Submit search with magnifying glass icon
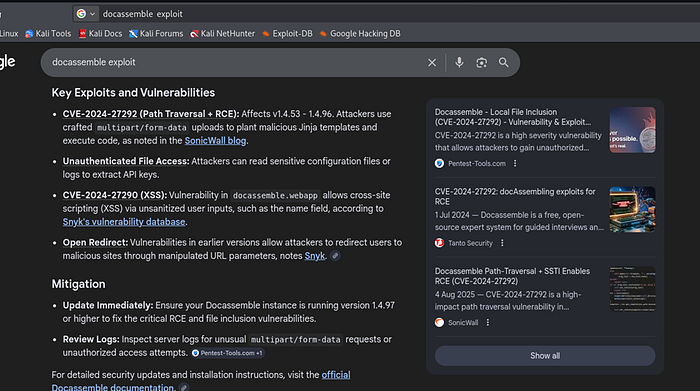 (504, 62)
